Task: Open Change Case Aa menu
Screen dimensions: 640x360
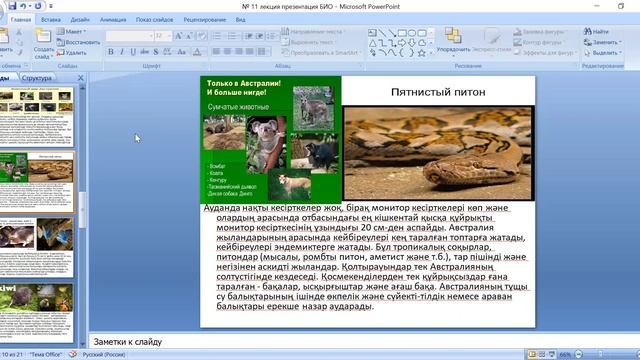Action: [182, 52]
